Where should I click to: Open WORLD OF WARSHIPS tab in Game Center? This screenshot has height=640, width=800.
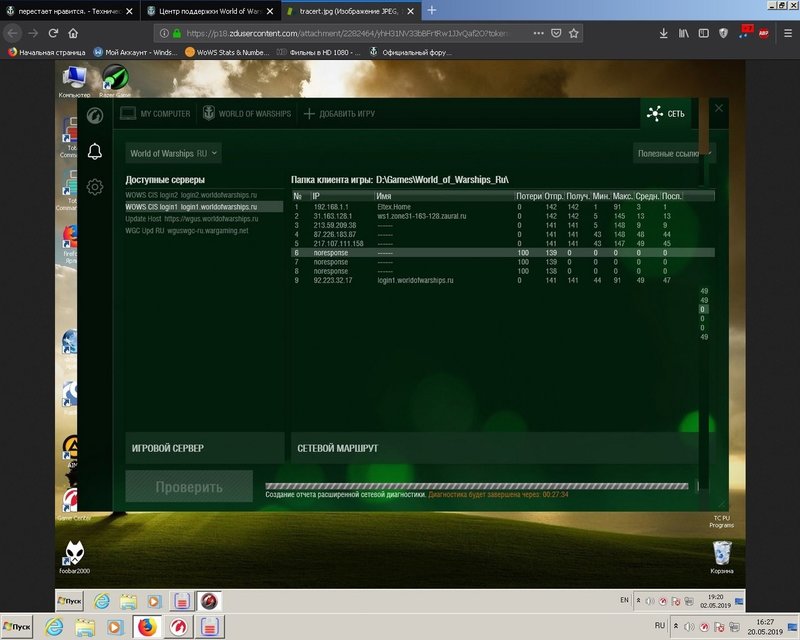tap(247, 113)
